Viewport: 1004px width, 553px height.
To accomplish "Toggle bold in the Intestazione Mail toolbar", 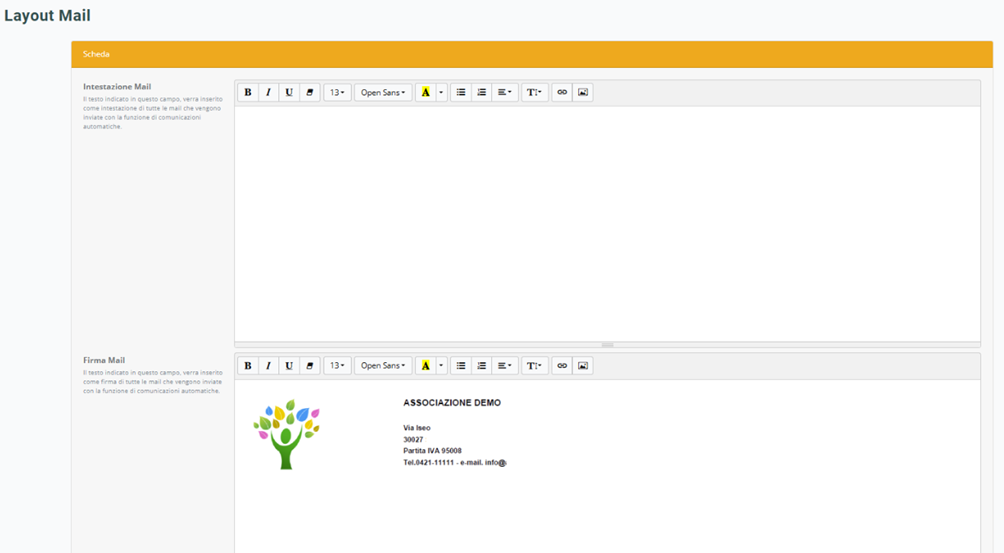I will [x=248, y=92].
